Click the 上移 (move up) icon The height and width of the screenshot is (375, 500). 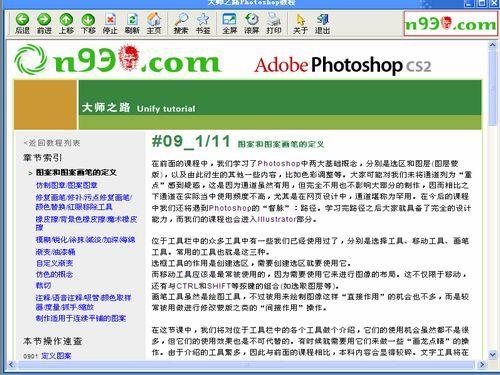[66, 23]
